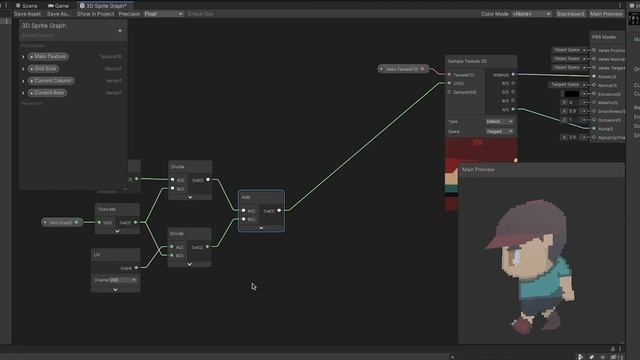Collapse the upper Divide node via its chevron
The height and width of the screenshot is (360, 640).
190,197
